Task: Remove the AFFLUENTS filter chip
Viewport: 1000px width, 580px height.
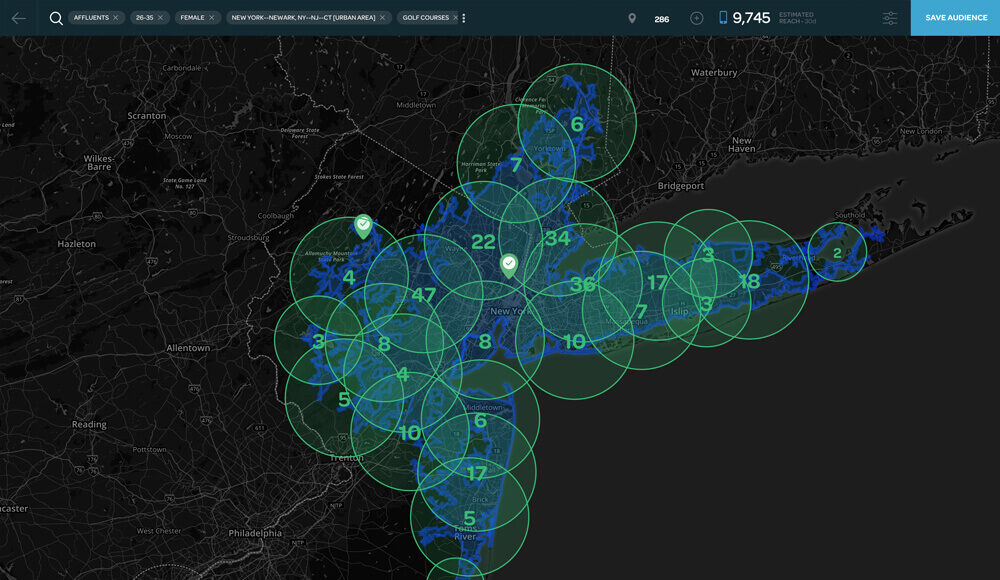Action: (x=115, y=18)
